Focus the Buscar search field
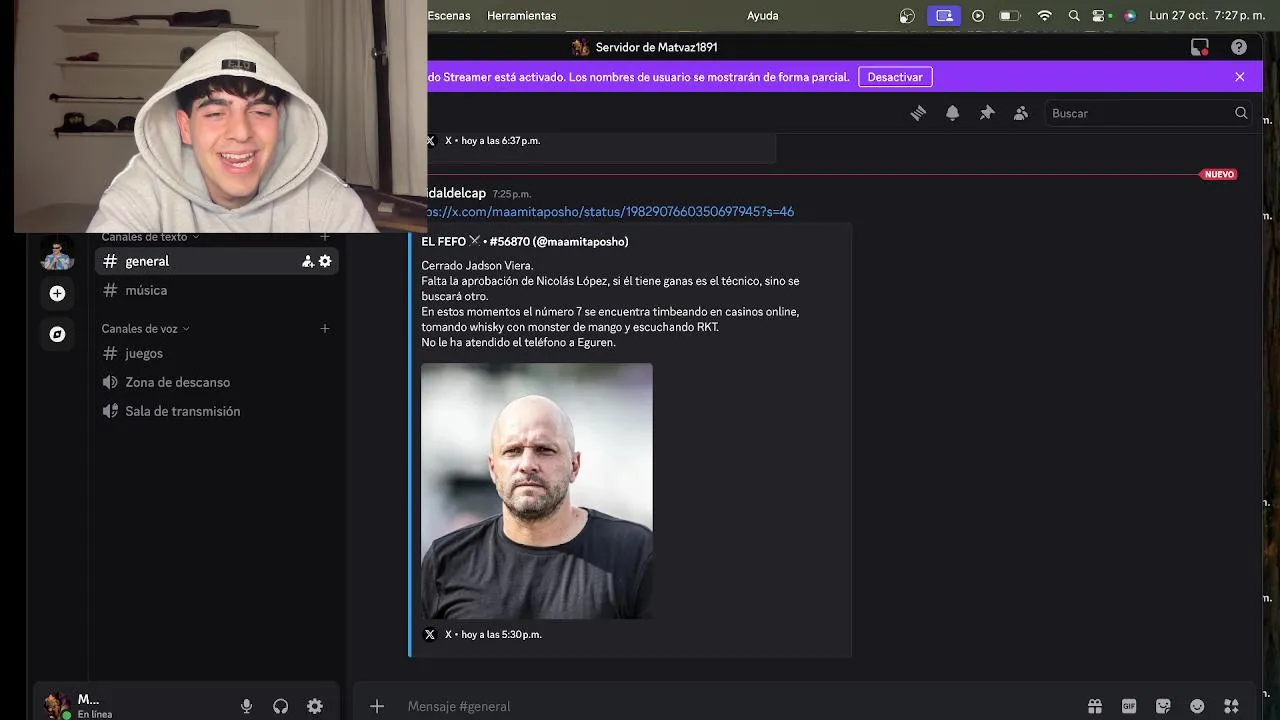This screenshot has height=720, width=1280. pyautogui.click(x=1148, y=113)
